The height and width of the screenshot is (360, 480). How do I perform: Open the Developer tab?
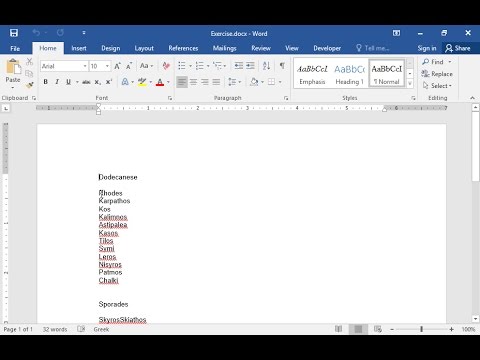(x=327, y=48)
